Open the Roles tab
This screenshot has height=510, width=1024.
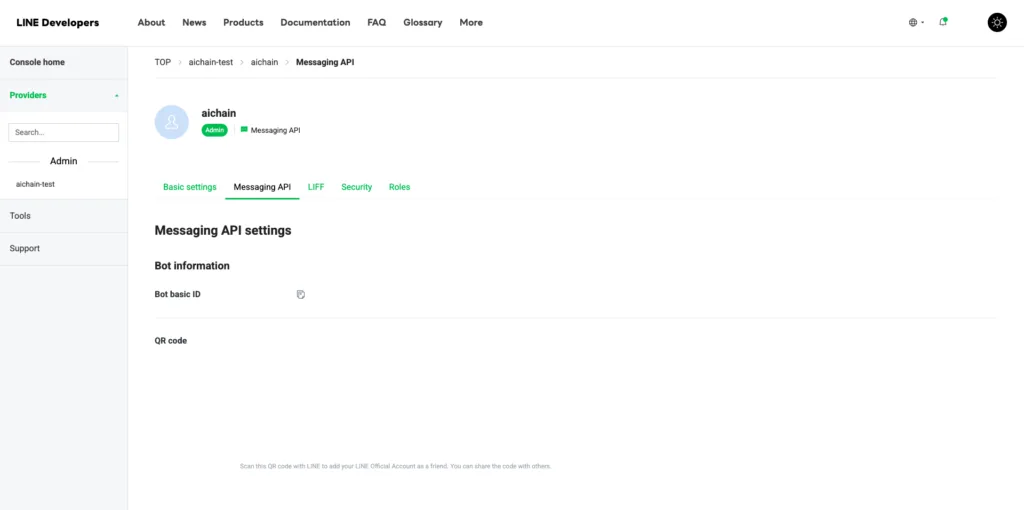[399, 187]
